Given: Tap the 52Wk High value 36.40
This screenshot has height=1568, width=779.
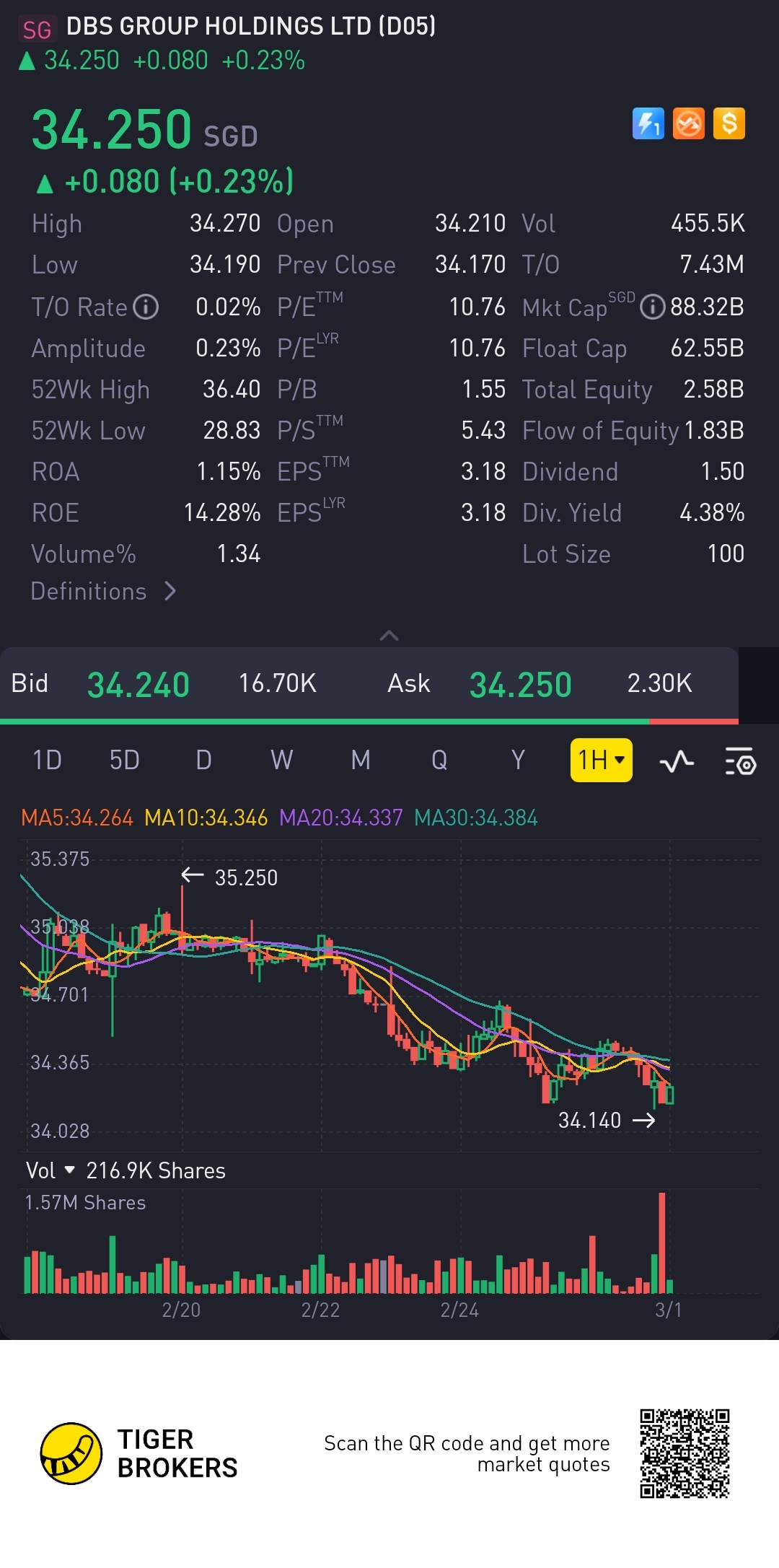Looking at the screenshot, I should (232, 390).
